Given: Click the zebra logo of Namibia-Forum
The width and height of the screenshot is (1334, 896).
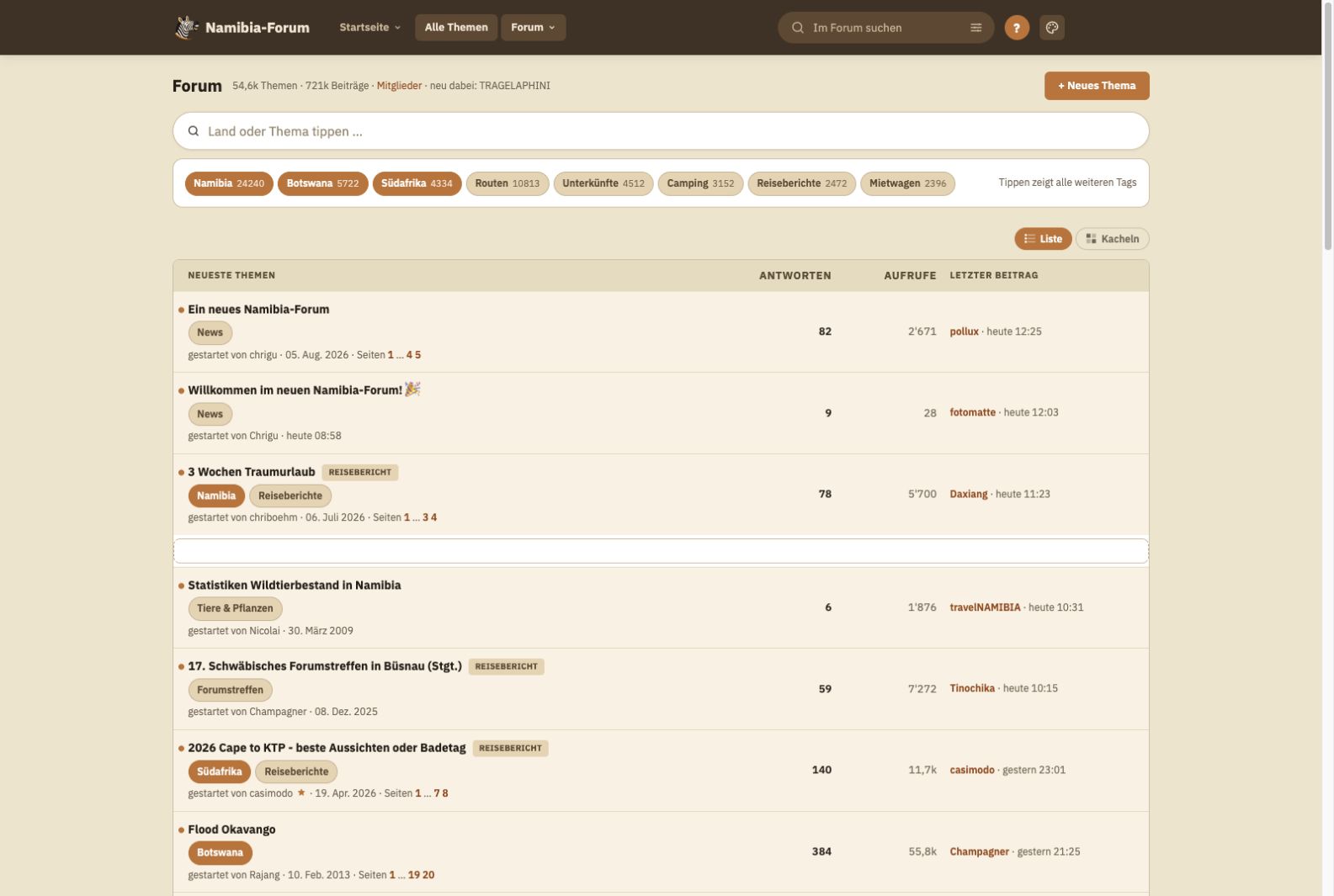Looking at the screenshot, I should 186,28.
